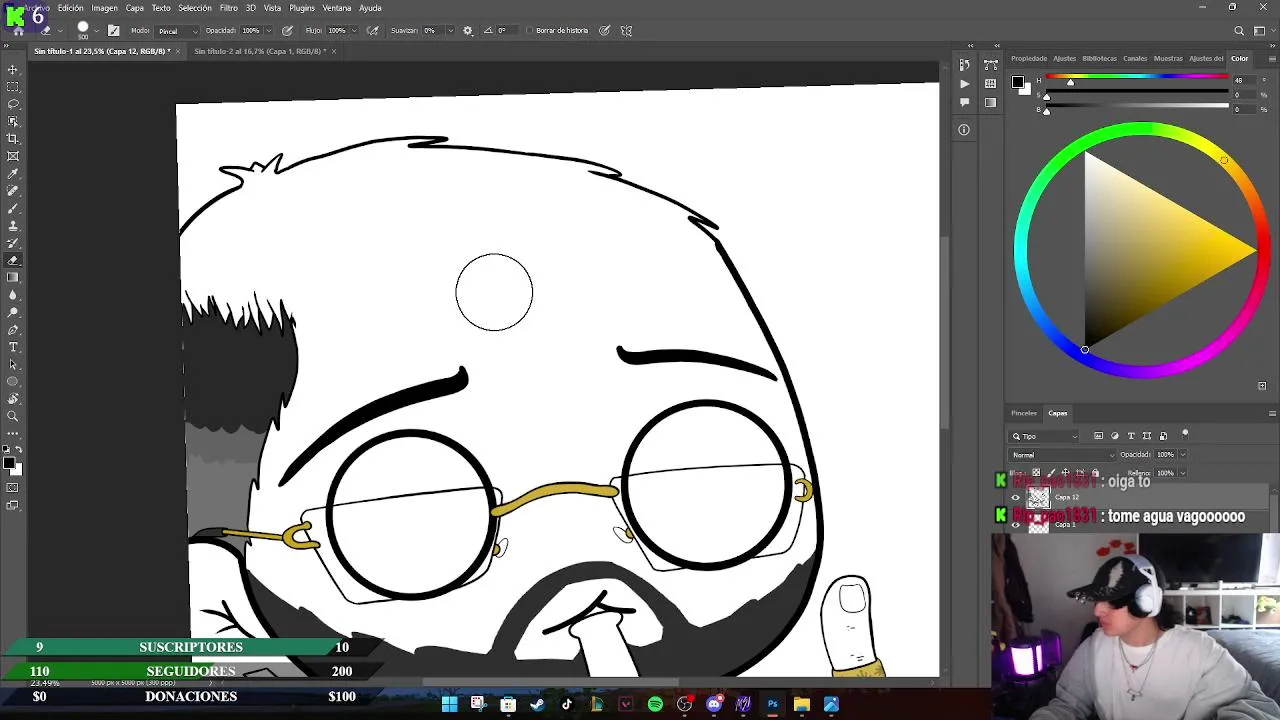The image size is (1280, 720).
Task: Switch to the Canales tab
Action: point(1135,58)
